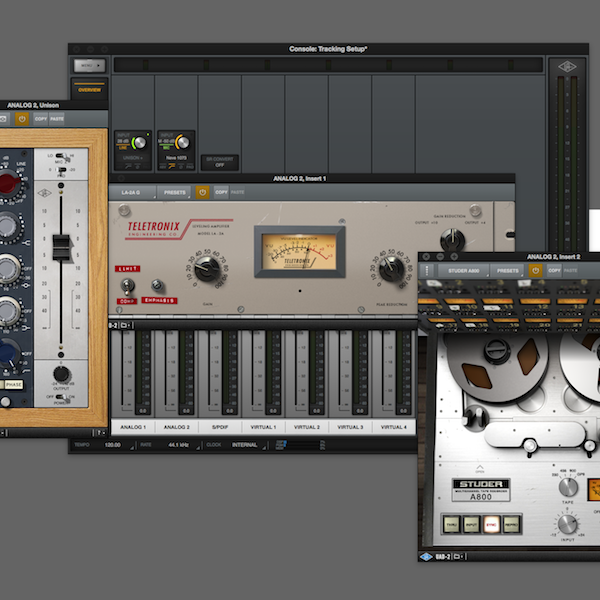Click COPY in the Insert 1 toolbar
The image size is (600, 600).
(221, 192)
